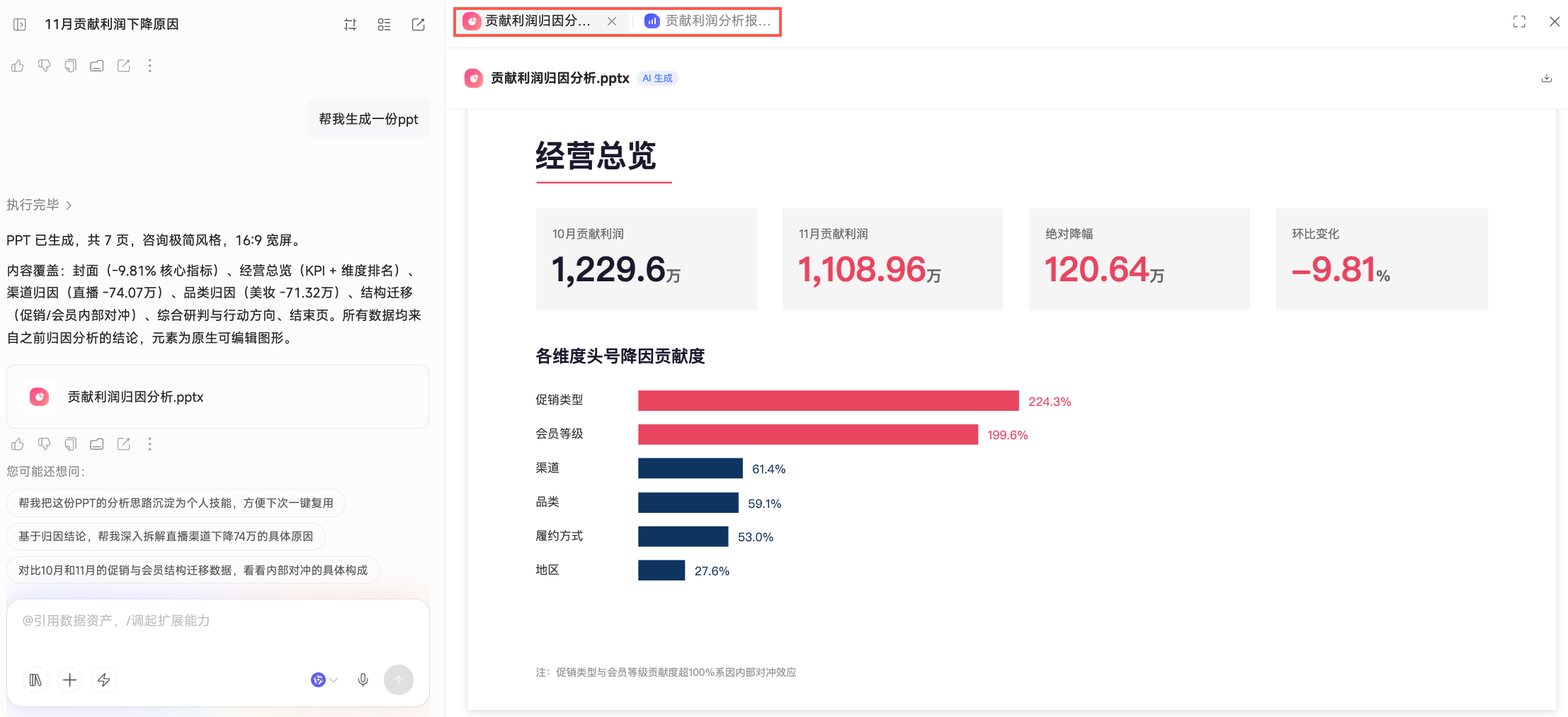This screenshot has width=1568, height=717.
Task: Switch to the 贡献利润分析报... tab
Action: pos(708,21)
